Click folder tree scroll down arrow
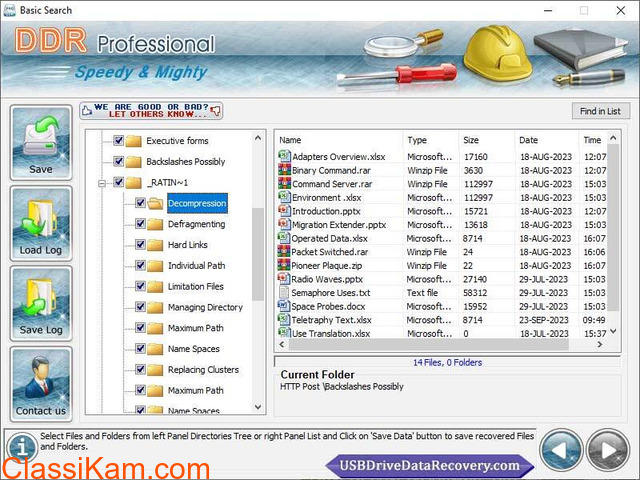Image resolution: width=640 pixels, height=480 pixels. pos(258,407)
